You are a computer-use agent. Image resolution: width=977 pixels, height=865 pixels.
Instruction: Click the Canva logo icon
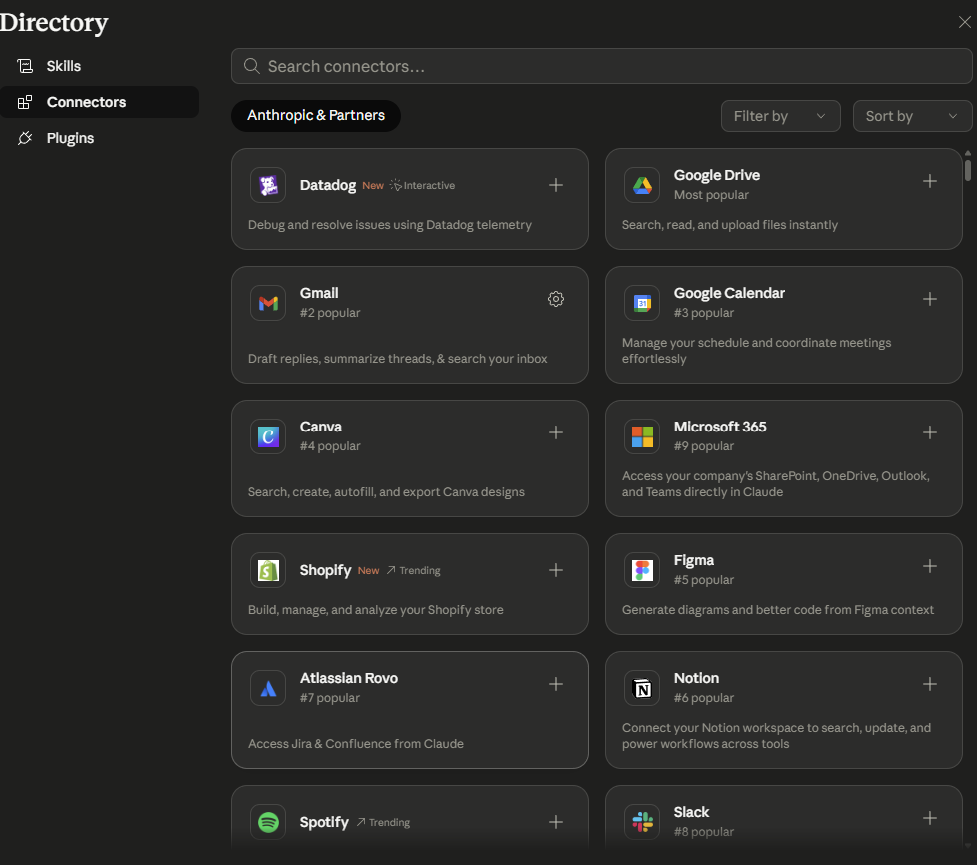point(268,436)
